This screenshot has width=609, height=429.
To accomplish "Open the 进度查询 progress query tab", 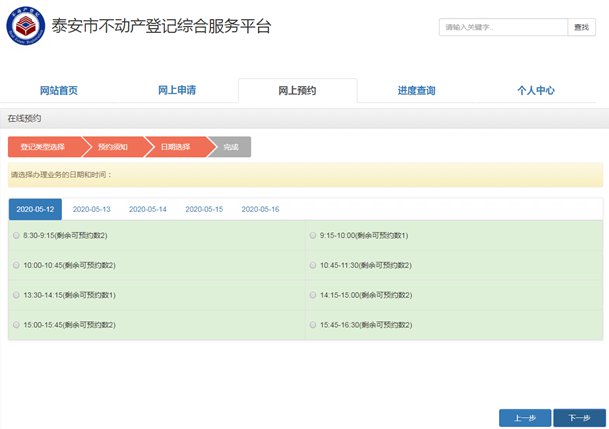I will tap(416, 91).
